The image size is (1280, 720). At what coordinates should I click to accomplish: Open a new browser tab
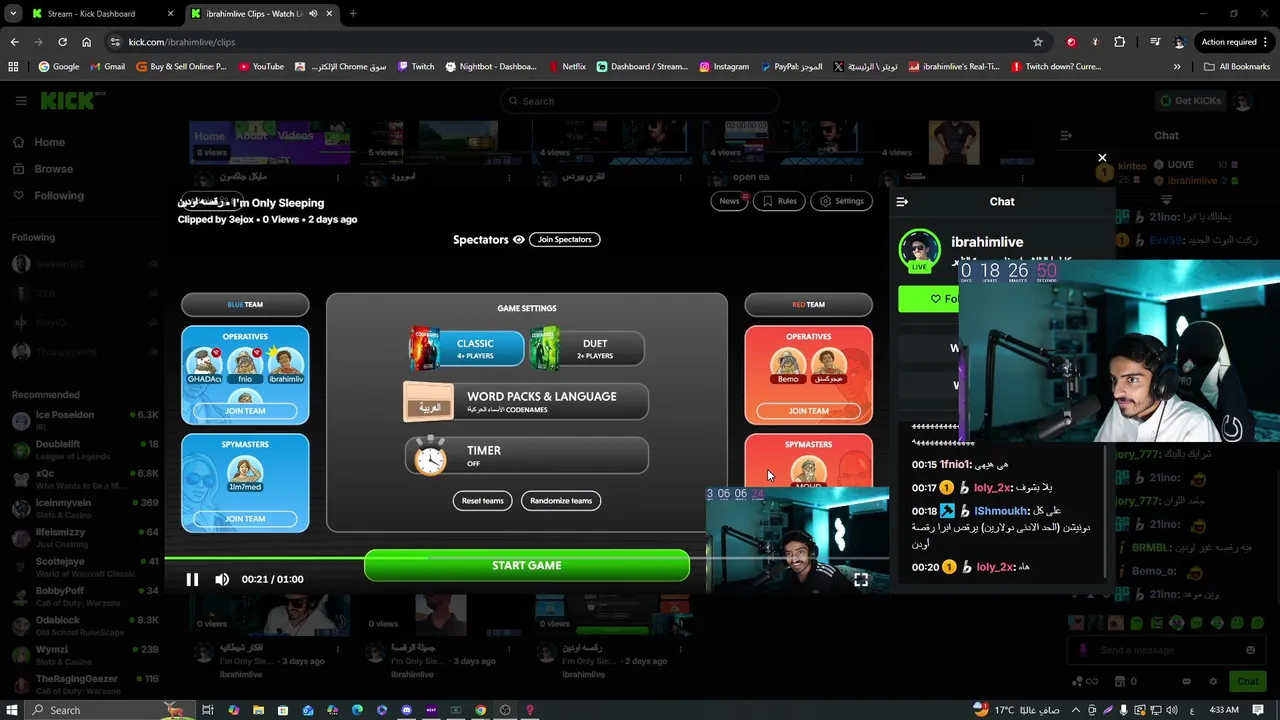(353, 14)
